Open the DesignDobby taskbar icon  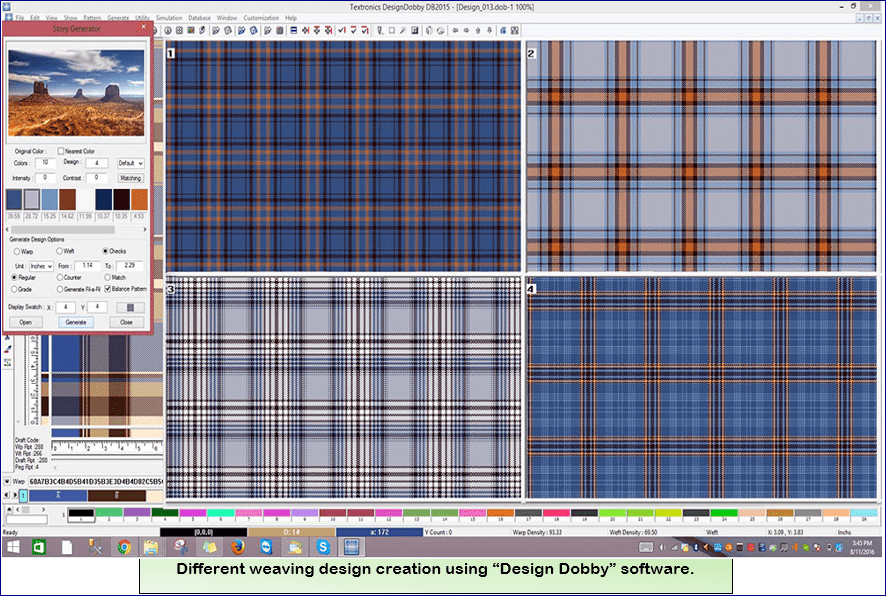351,547
